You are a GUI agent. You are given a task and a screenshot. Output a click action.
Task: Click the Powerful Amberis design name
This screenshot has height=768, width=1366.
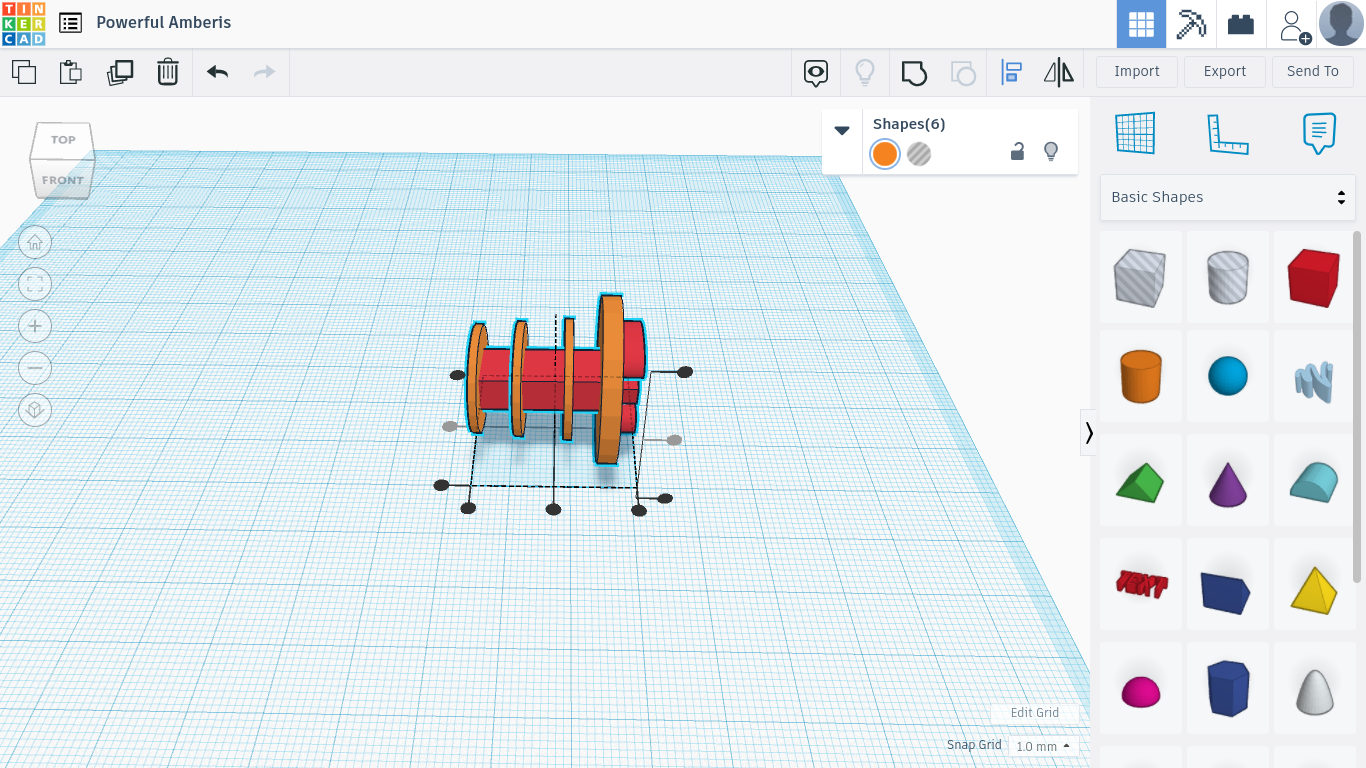[164, 22]
